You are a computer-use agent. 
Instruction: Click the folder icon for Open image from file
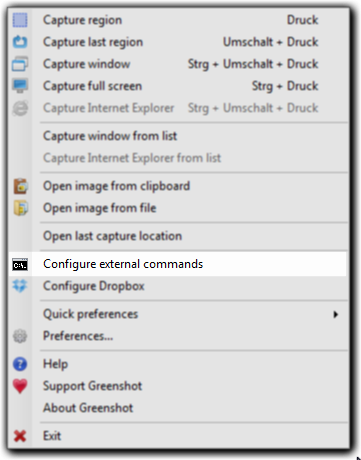[20, 208]
